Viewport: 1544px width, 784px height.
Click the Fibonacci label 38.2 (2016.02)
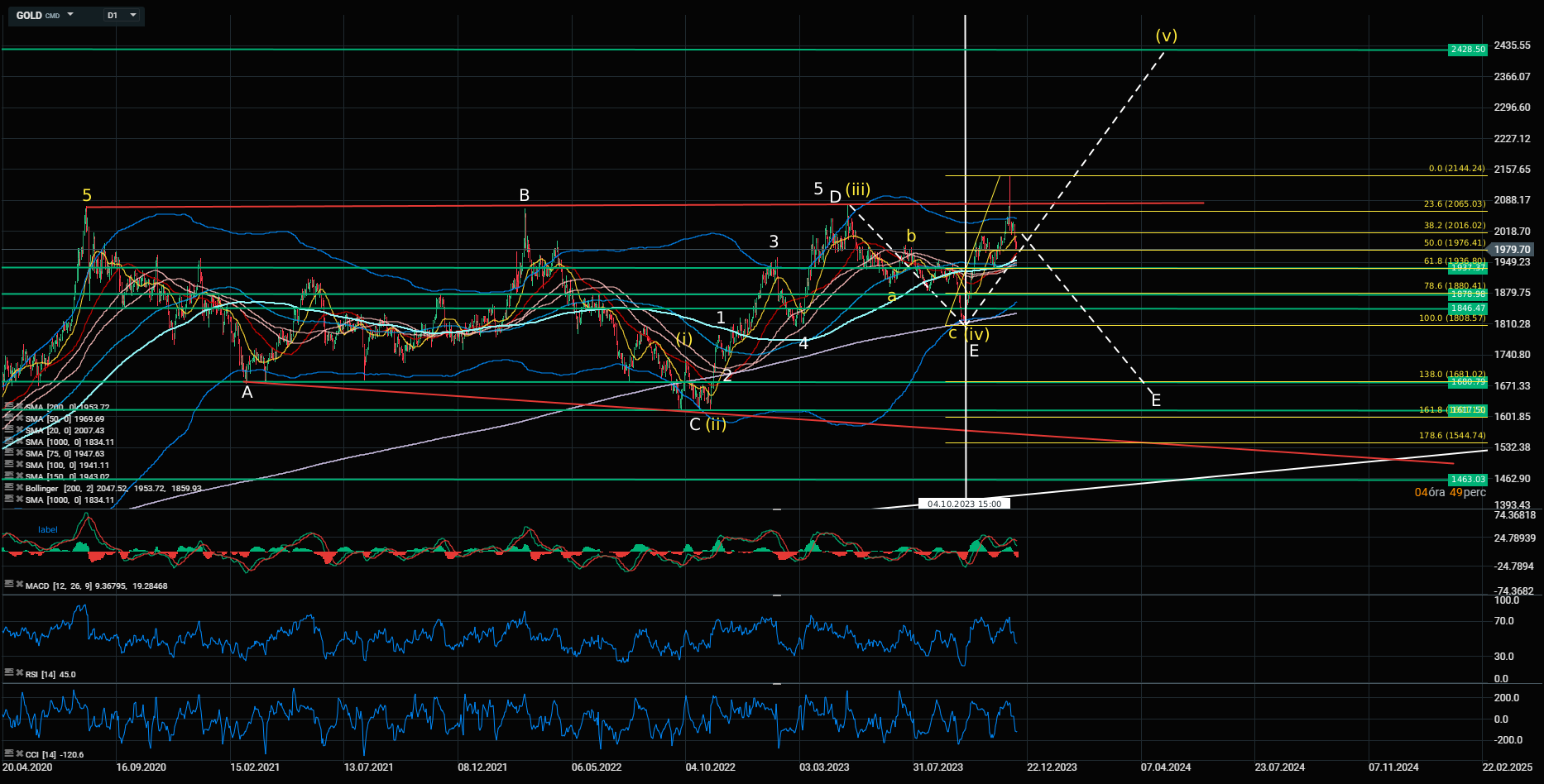coord(1454,226)
